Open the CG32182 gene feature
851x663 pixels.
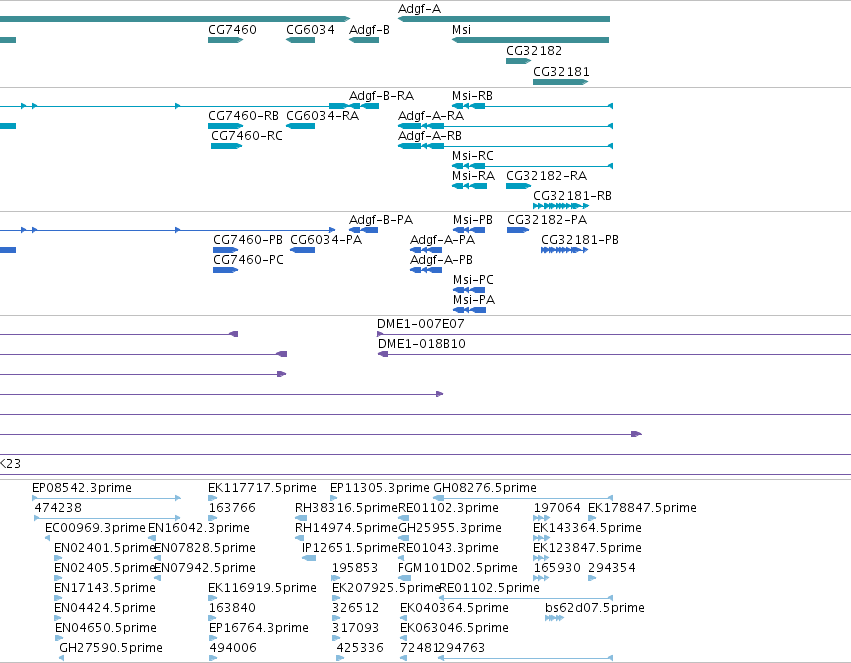518,61
